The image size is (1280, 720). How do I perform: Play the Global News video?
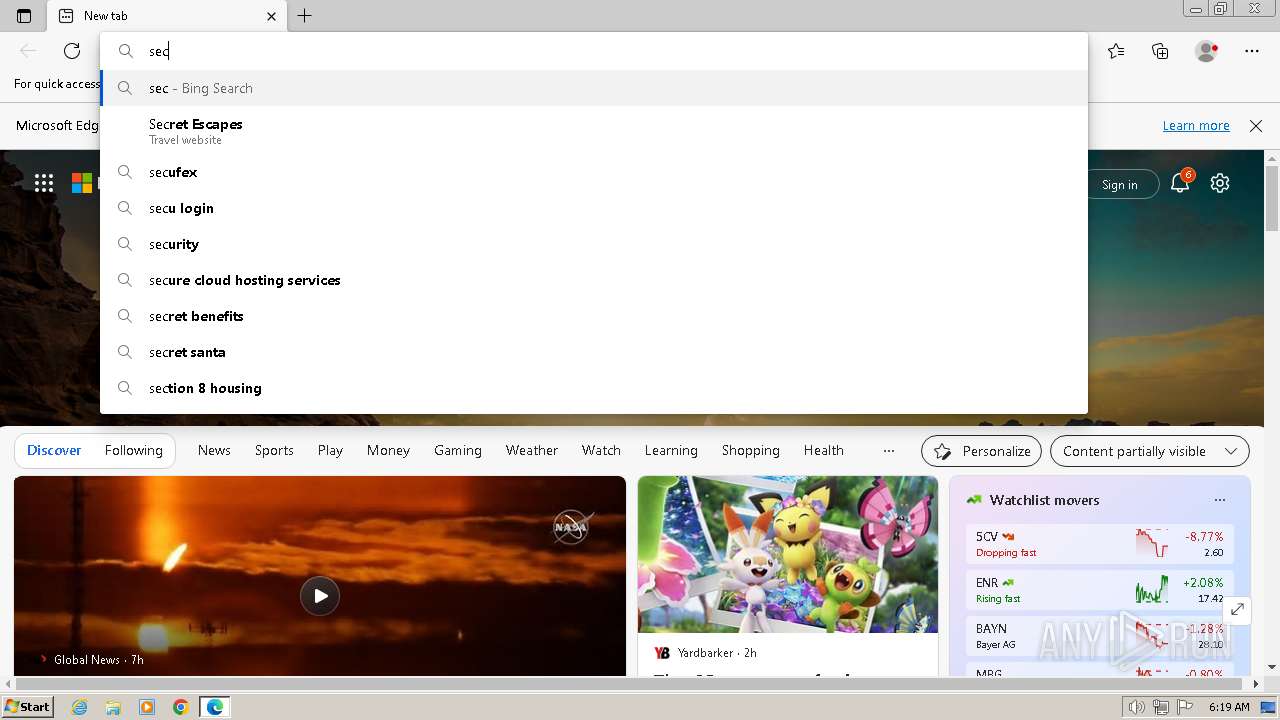[x=320, y=596]
